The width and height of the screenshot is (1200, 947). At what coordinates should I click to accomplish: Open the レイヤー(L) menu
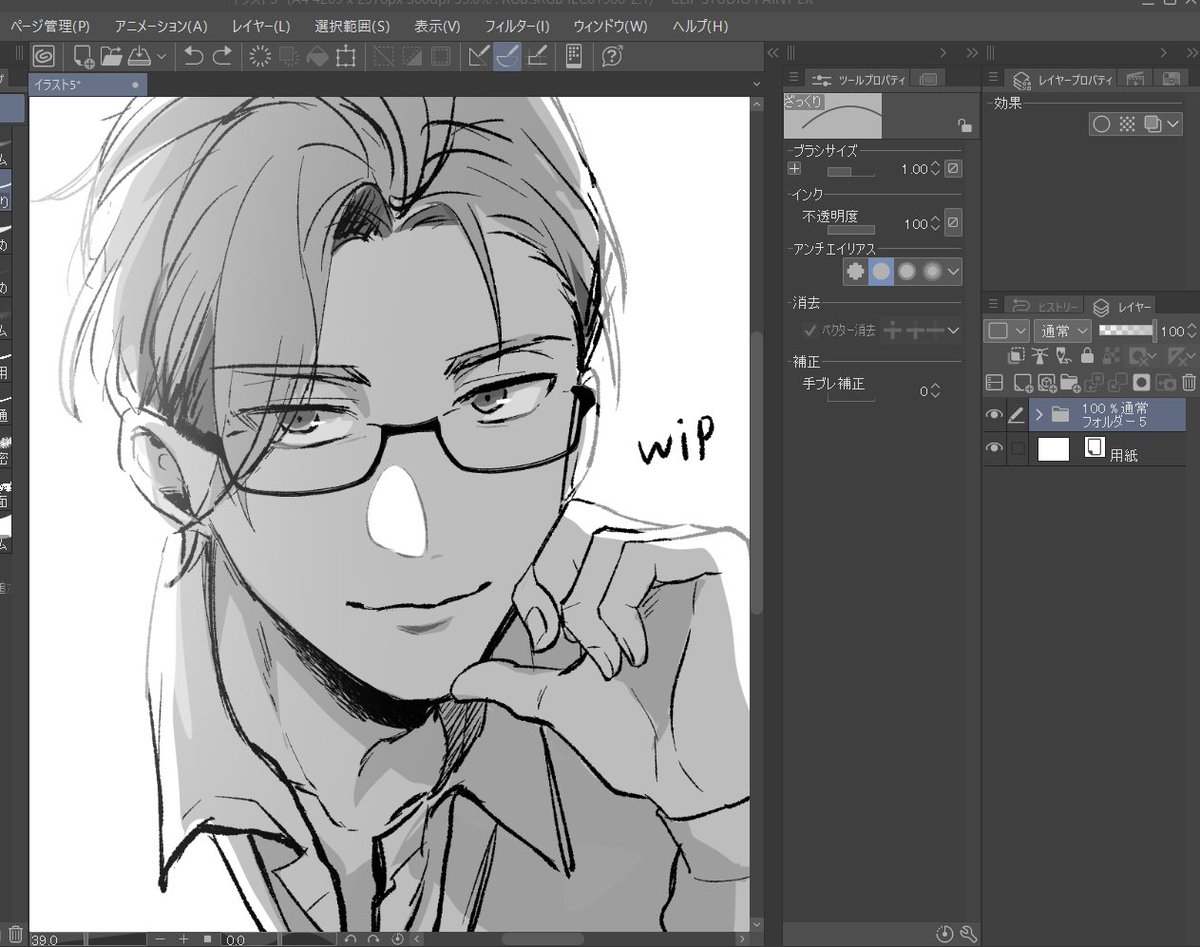[x=261, y=26]
